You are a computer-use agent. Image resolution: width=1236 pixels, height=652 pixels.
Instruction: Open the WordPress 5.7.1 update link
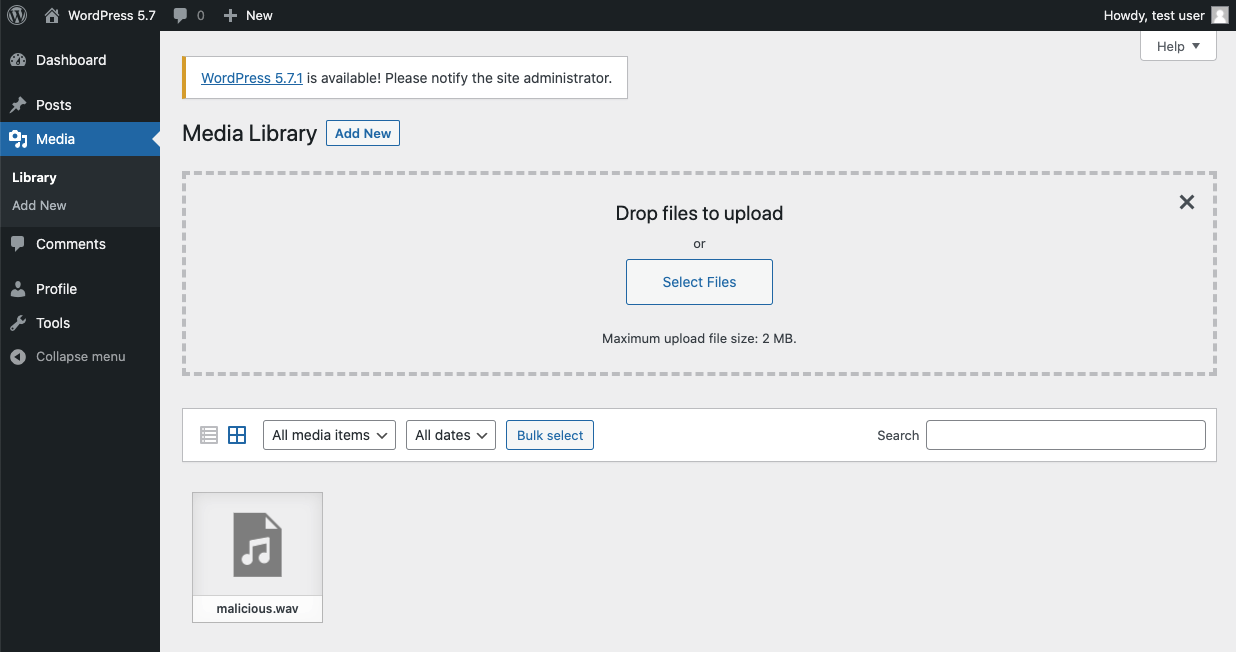coord(252,77)
